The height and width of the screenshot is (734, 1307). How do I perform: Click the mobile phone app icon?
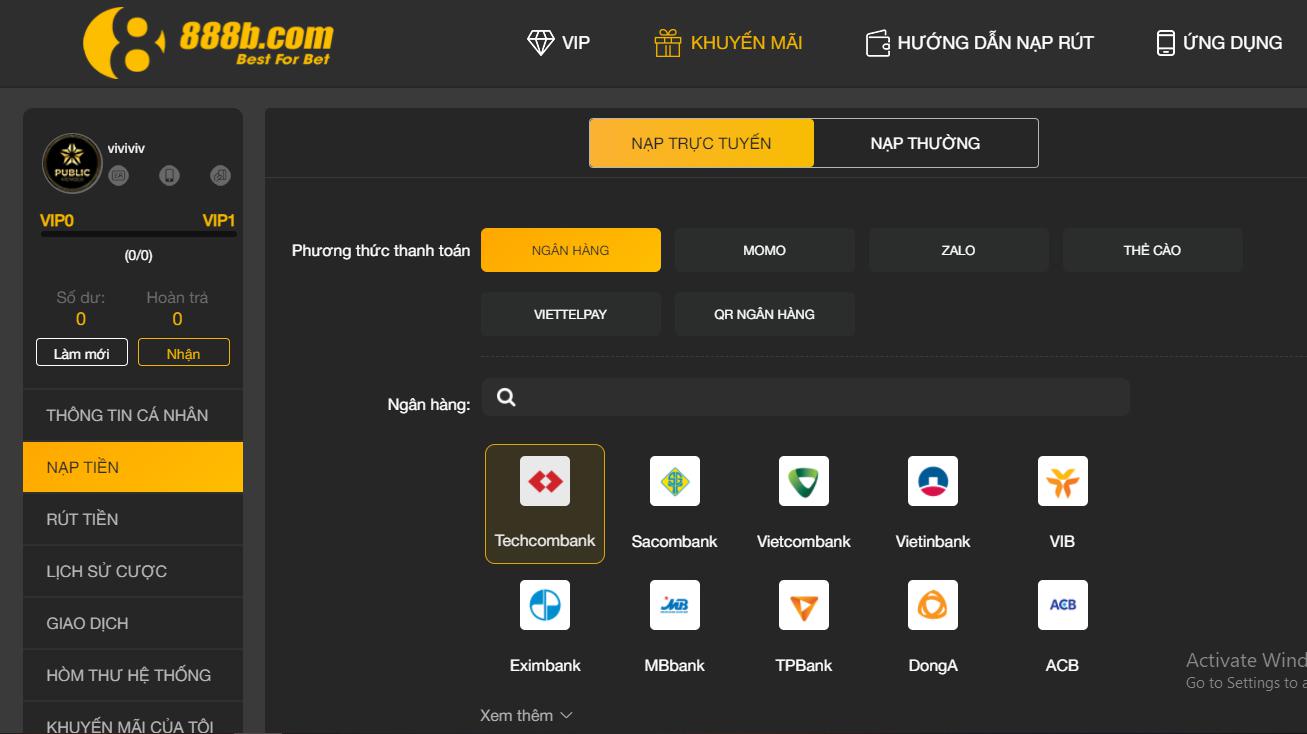1165,43
